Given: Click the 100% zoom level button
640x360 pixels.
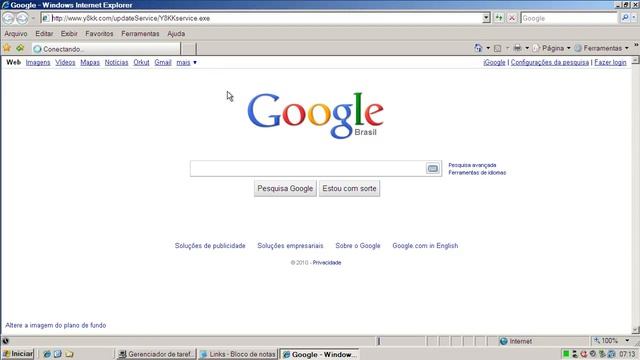Looking at the screenshot, I should tap(606, 341).
